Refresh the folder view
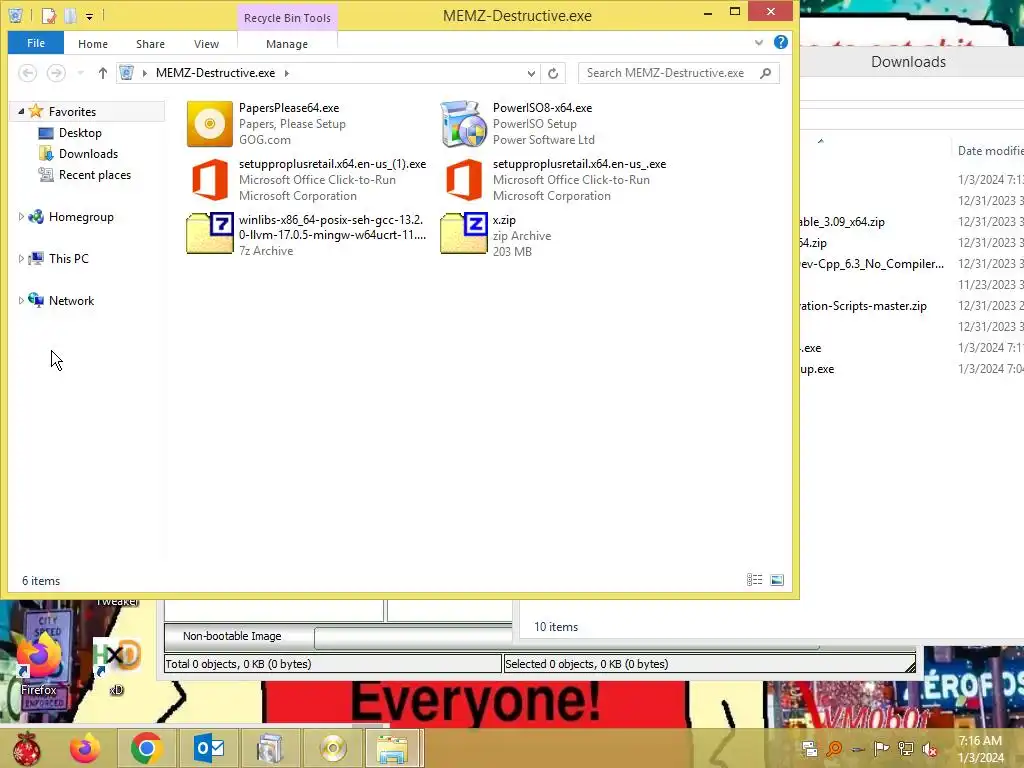1024x768 pixels. (553, 73)
